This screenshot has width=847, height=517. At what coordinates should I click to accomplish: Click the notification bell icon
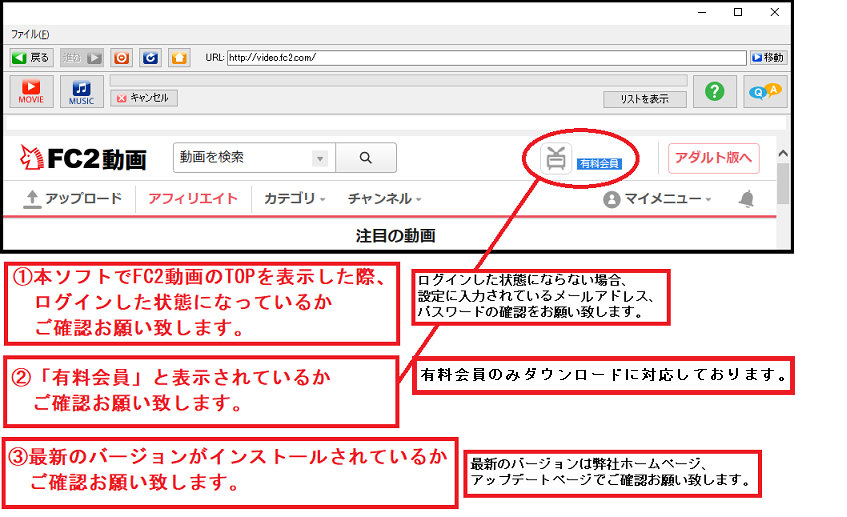click(747, 199)
